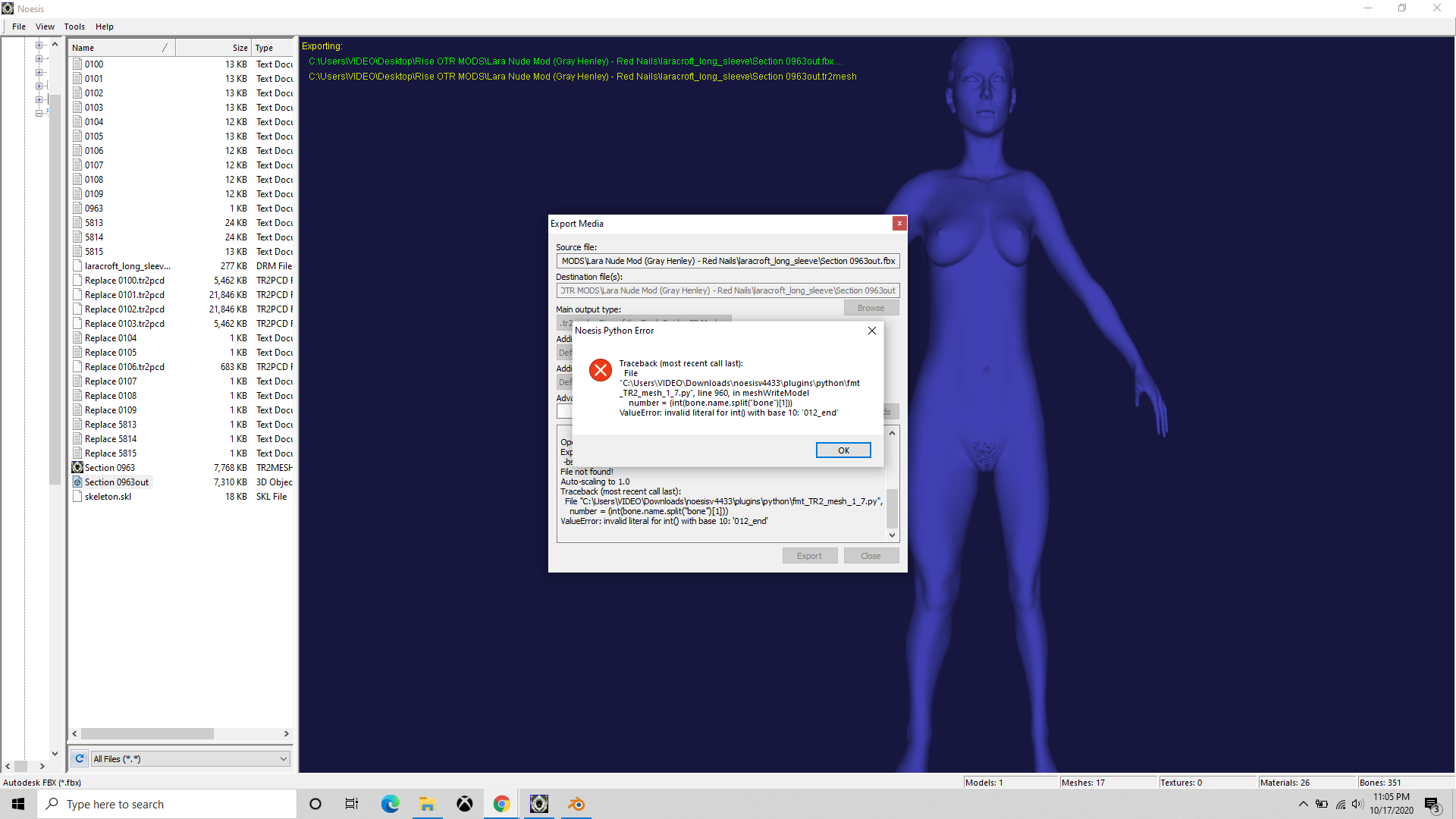Open Cortana from the taskbar

pyautogui.click(x=315, y=804)
